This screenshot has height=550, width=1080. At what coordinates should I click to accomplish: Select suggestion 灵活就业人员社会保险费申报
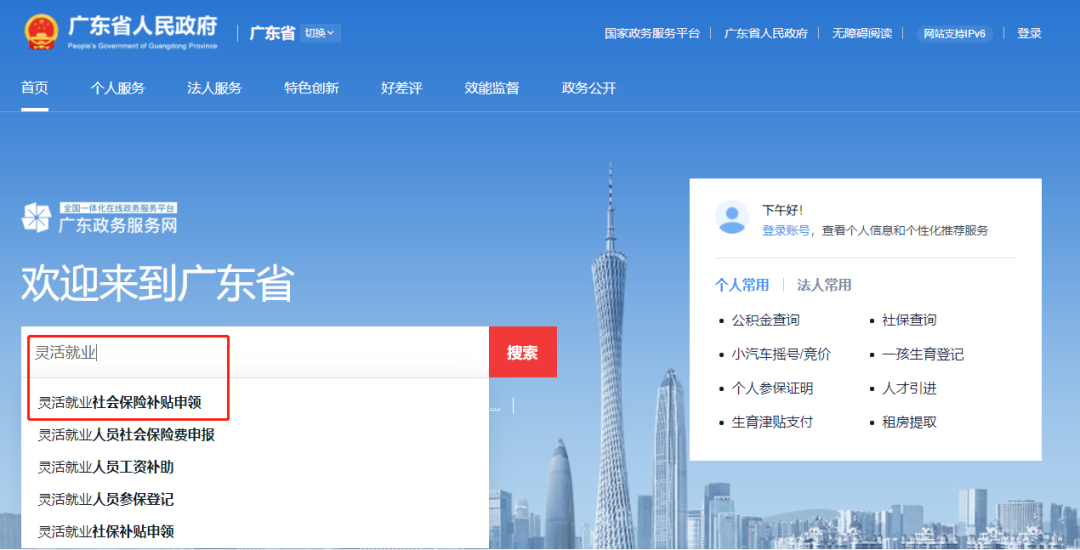pos(126,435)
